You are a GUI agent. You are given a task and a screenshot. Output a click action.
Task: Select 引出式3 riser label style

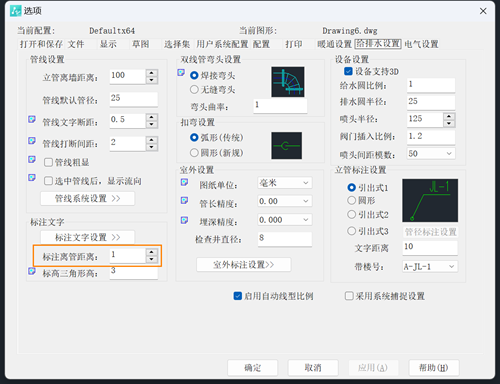(352, 231)
